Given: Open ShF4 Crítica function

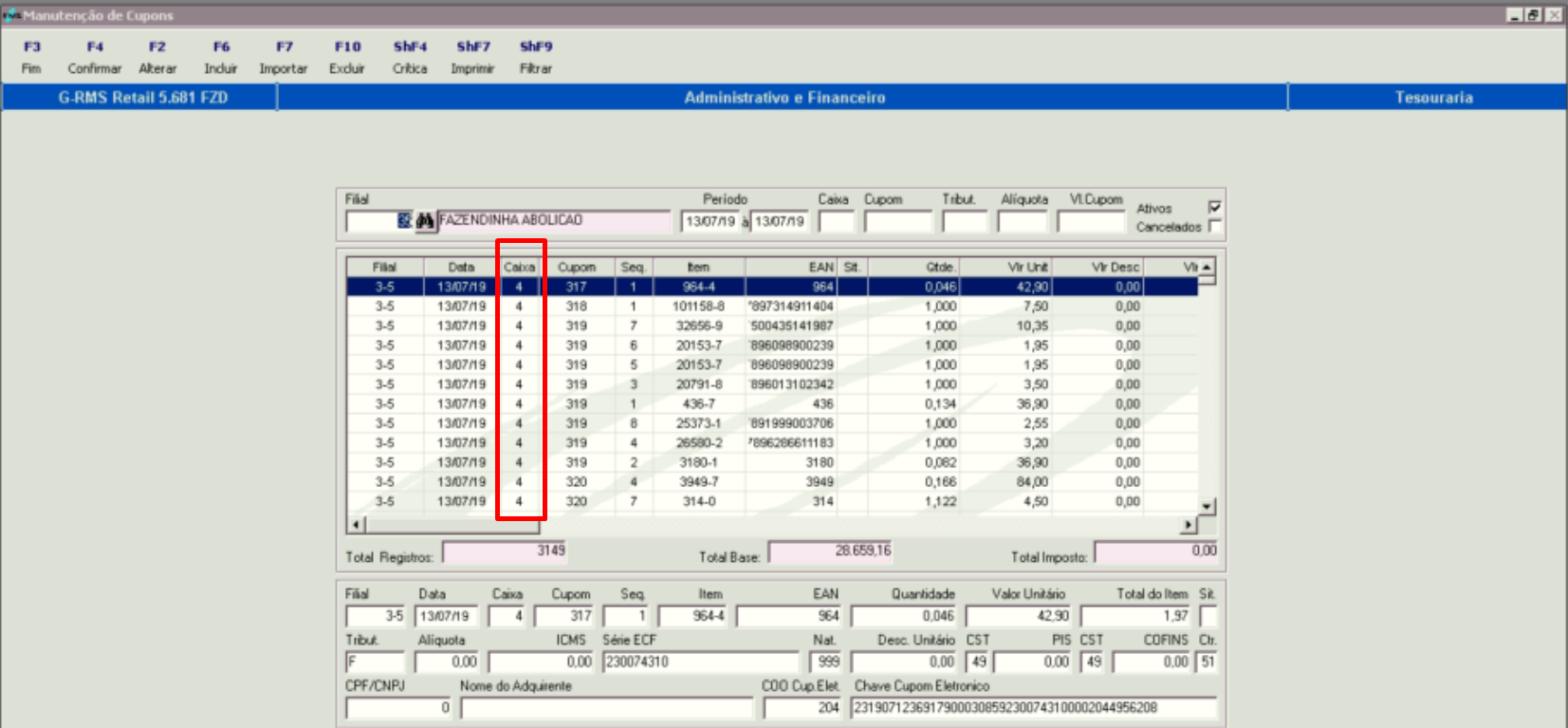Looking at the screenshot, I should [410, 57].
